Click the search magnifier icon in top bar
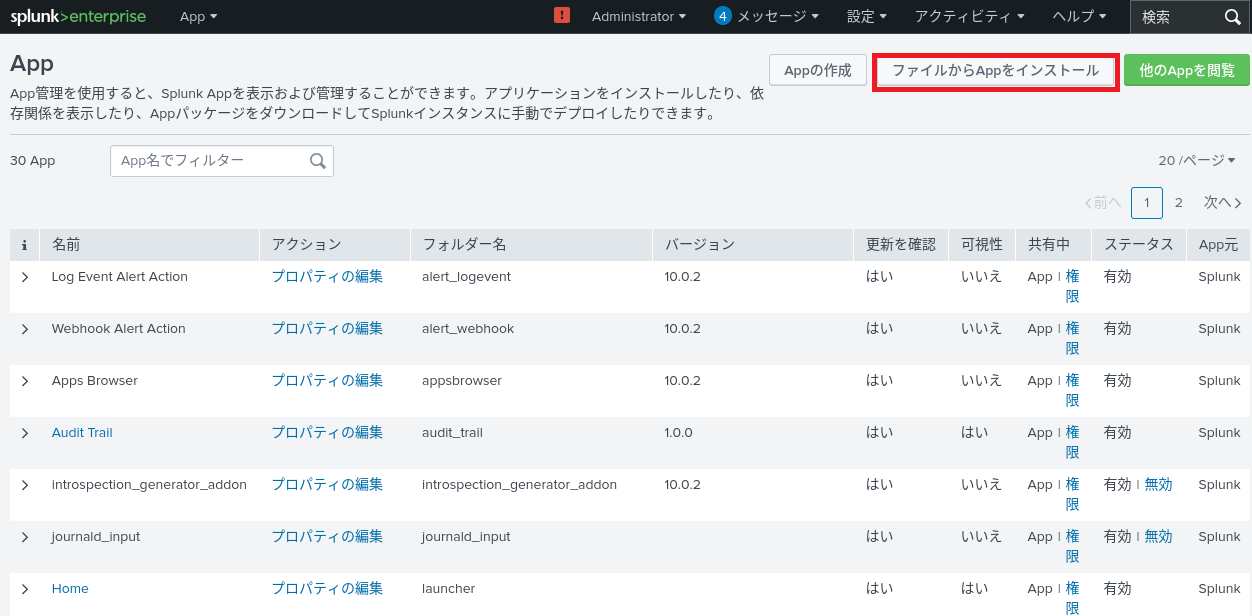This screenshot has width=1252, height=616. 1232,17
